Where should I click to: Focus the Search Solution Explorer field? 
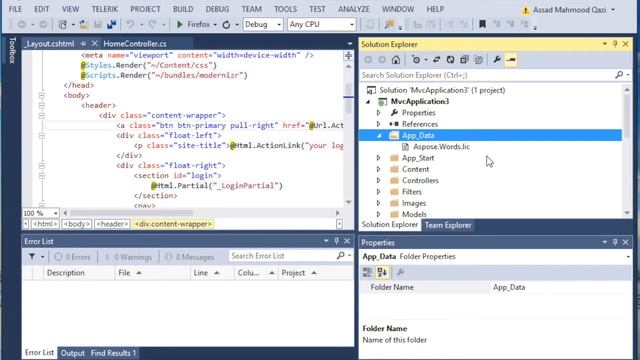pyautogui.click(x=488, y=75)
